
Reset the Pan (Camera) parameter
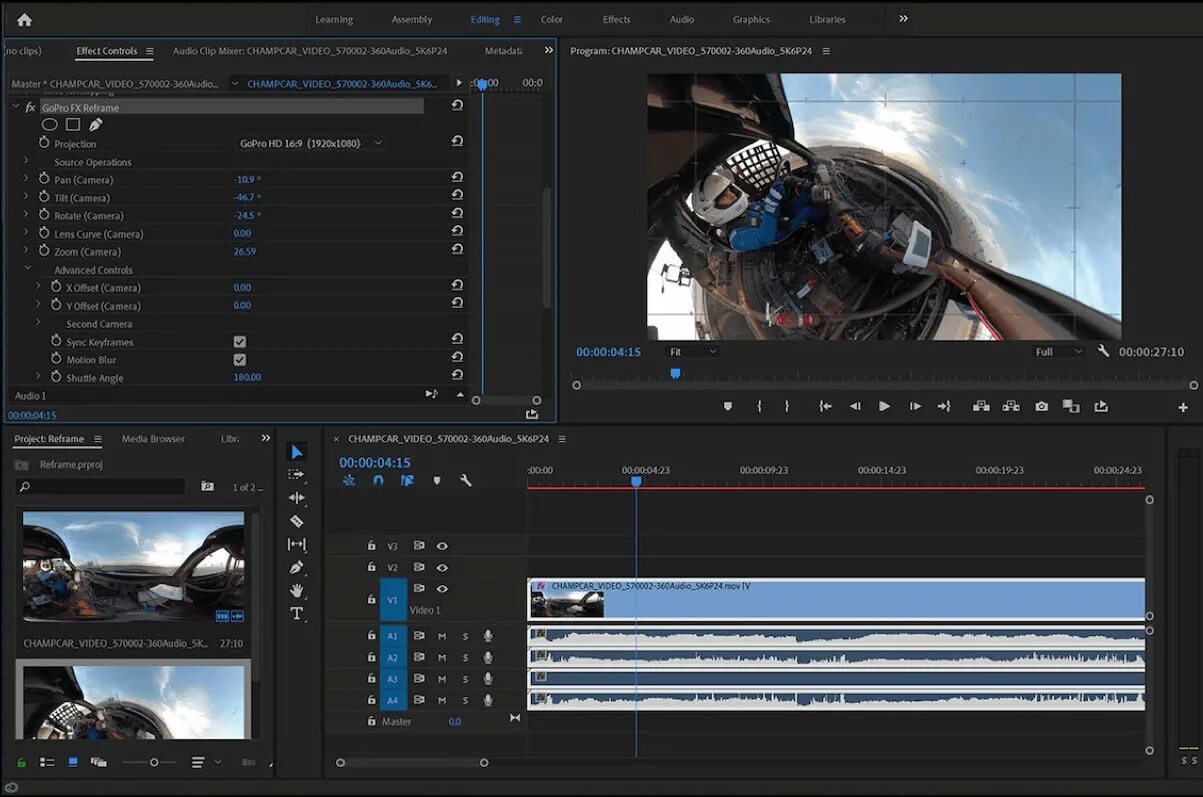click(457, 179)
